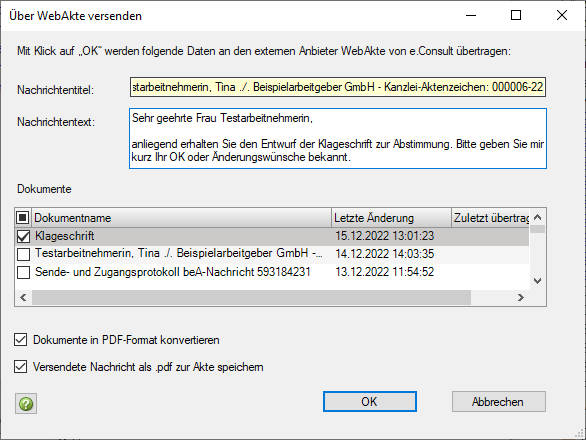Click the Abbrechen button
Viewport: 586px width, 440px height.
pos(499,401)
